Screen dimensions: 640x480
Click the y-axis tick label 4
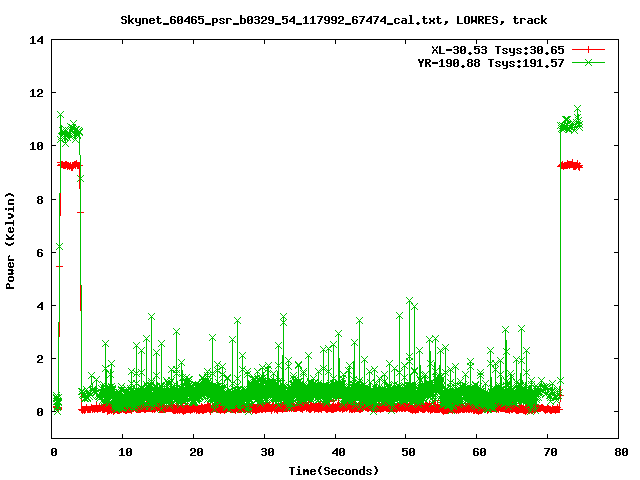coord(40,306)
